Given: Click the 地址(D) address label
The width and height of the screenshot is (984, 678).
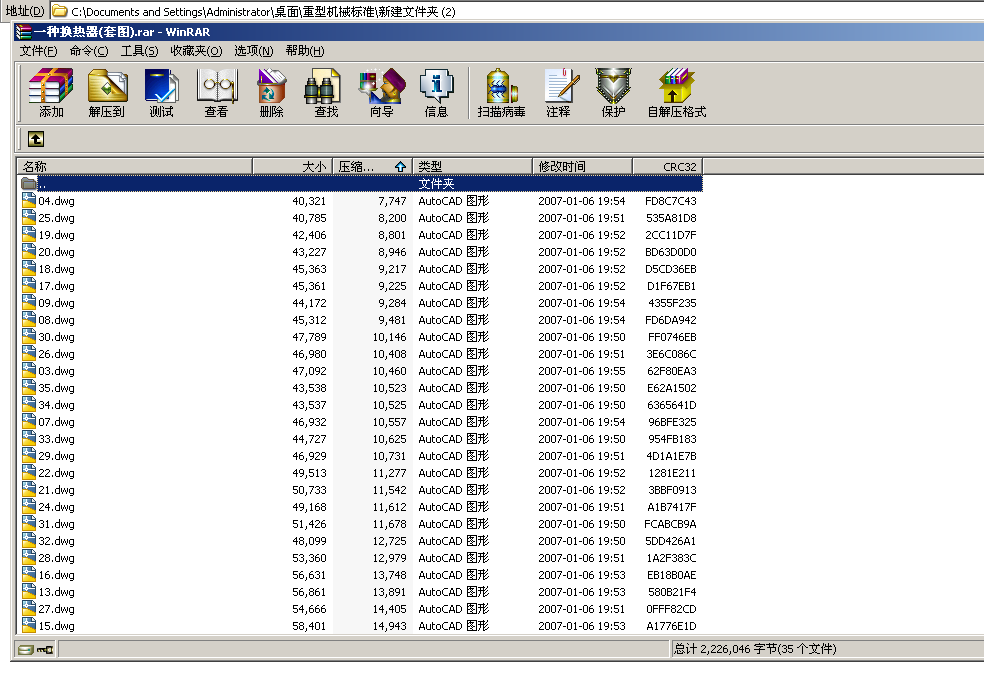Looking at the screenshot, I should pos(24,11).
